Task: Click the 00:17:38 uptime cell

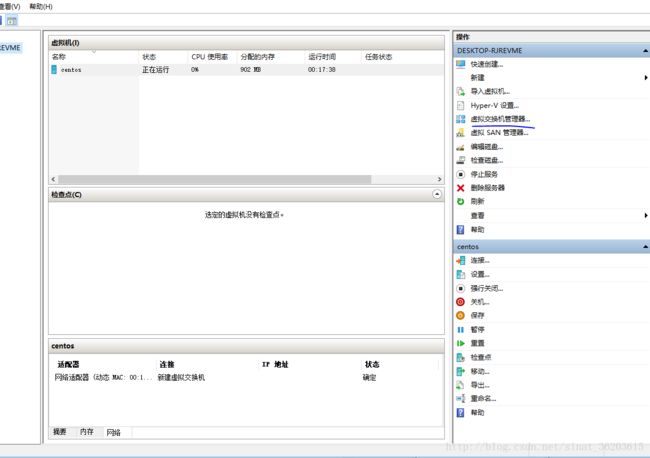Action: 322,70
